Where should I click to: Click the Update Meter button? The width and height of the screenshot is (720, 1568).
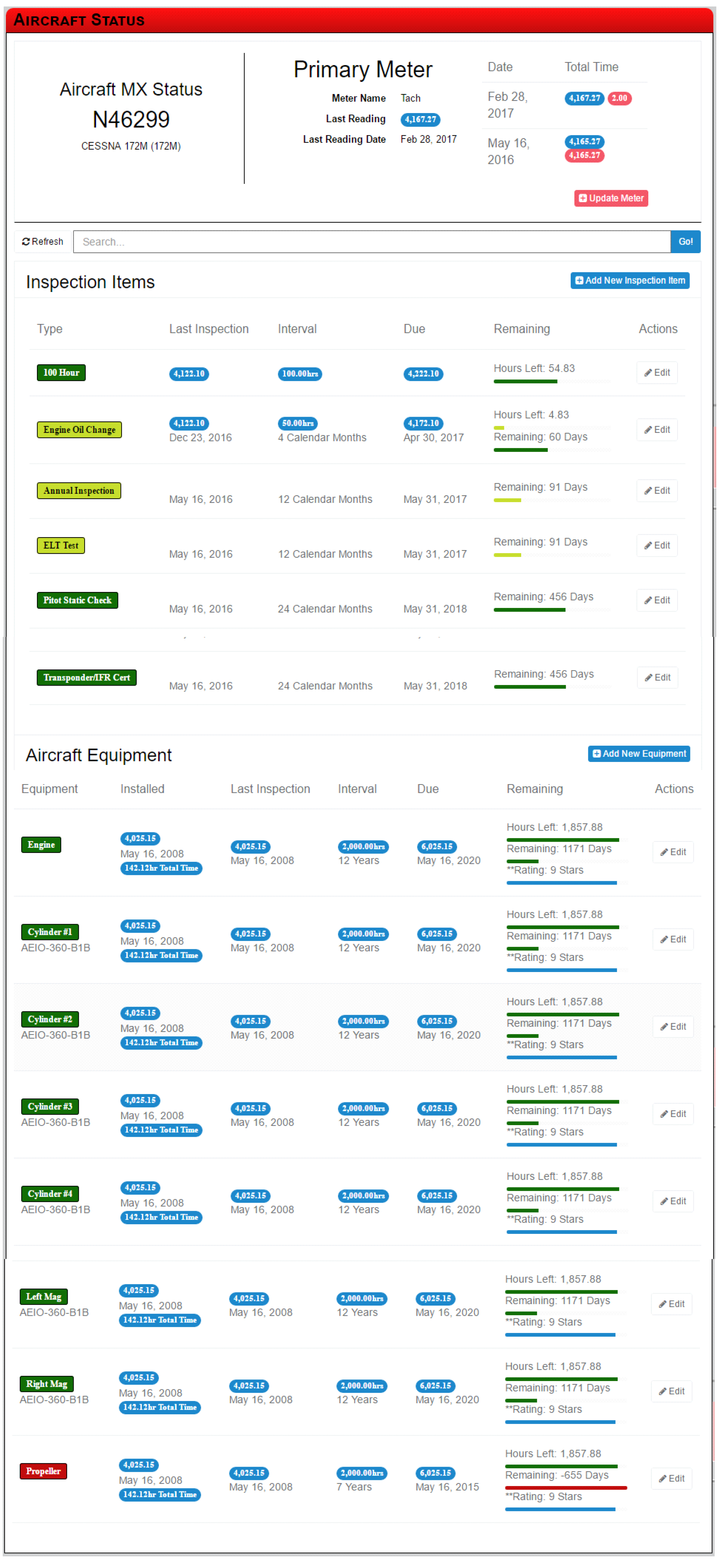pos(610,198)
